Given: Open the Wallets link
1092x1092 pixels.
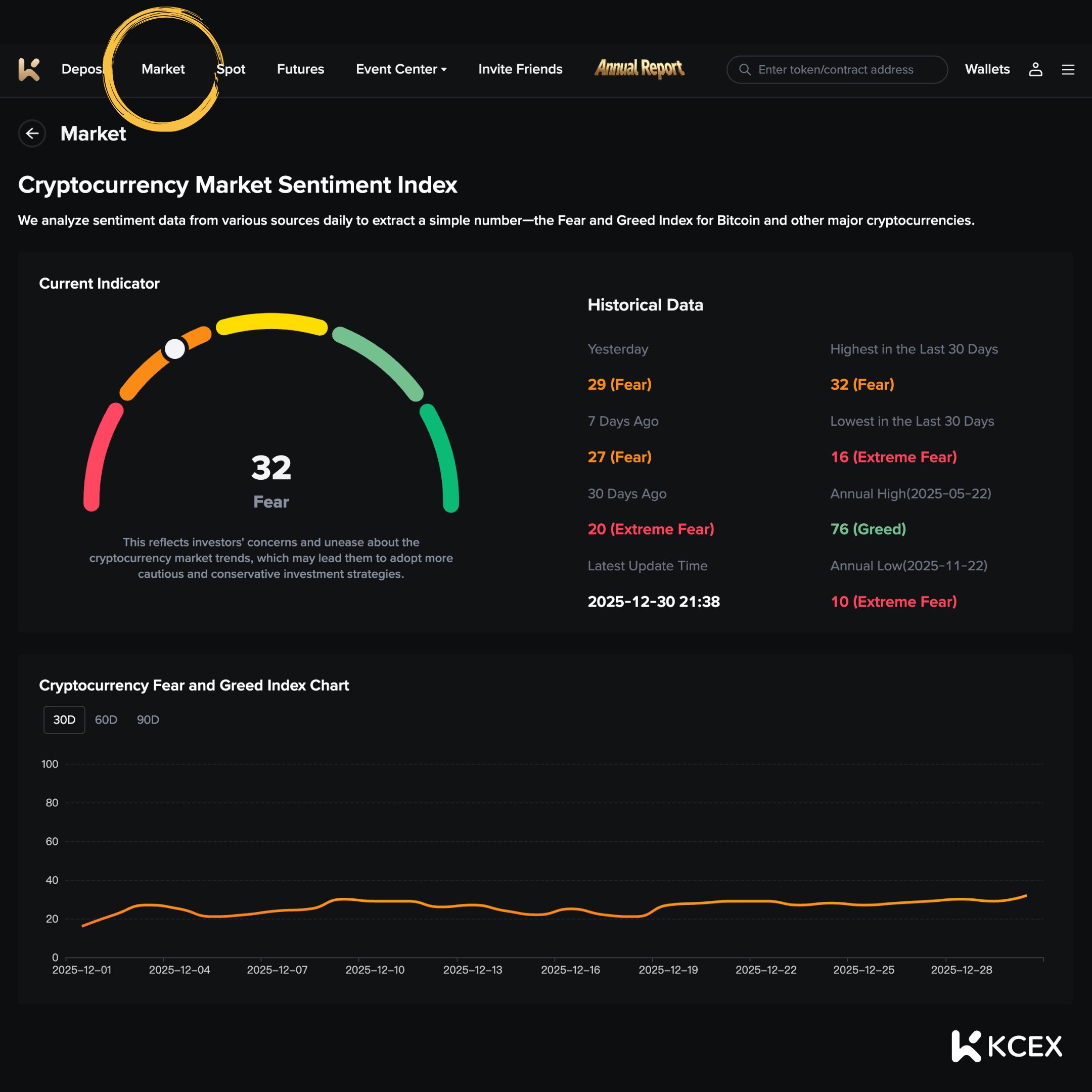Looking at the screenshot, I should [987, 69].
